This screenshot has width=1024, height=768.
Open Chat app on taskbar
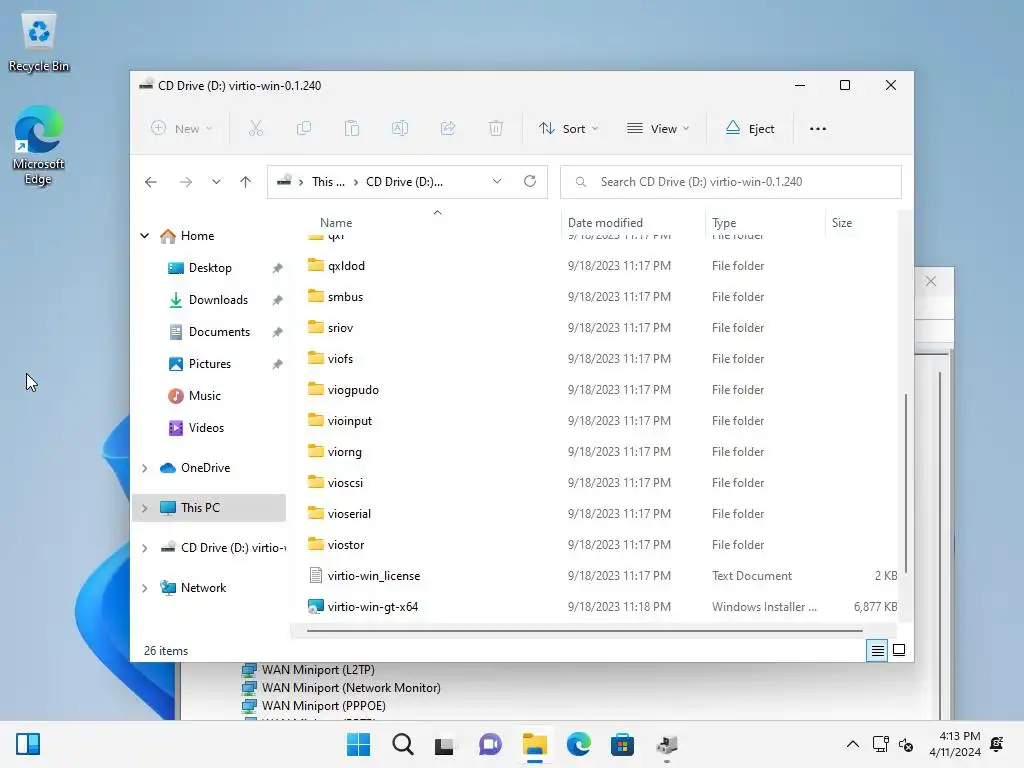point(490,744)
